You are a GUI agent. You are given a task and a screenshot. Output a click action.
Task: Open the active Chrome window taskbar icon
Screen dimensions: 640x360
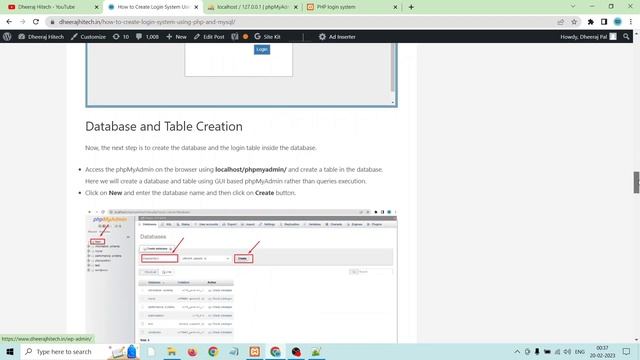click(x=276, y=351)
